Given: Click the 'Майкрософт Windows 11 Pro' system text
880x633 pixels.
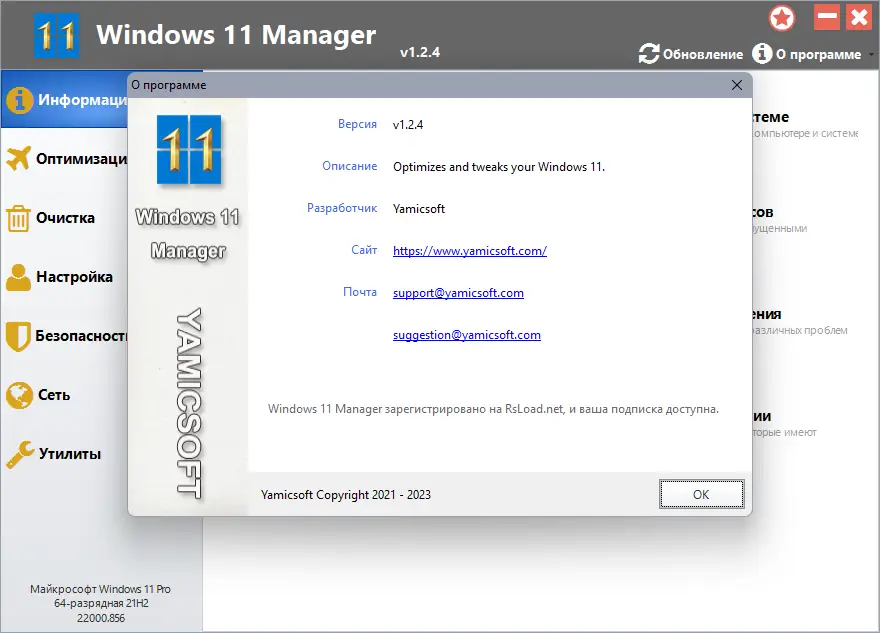Looking at the screenshot, I should coord(100,589).
